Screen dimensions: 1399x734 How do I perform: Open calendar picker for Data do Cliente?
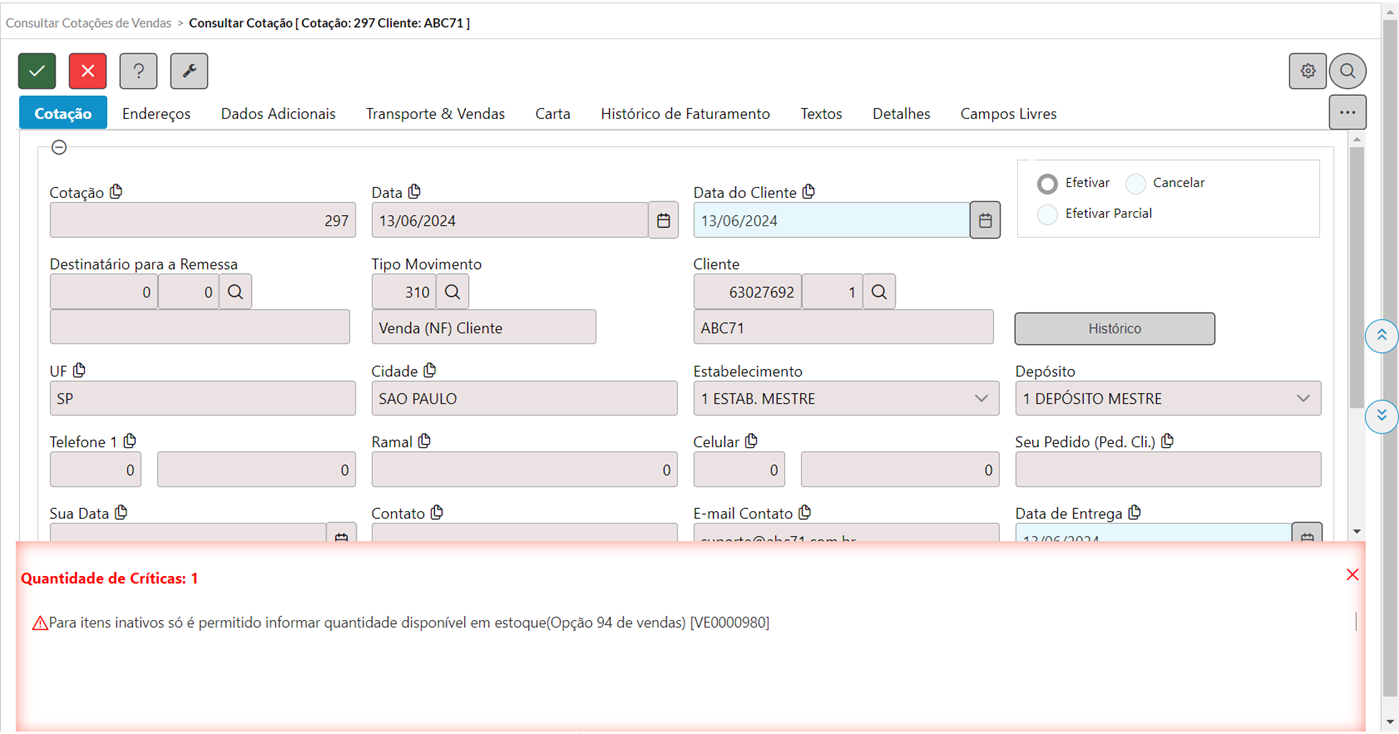(x=985, y=220)
